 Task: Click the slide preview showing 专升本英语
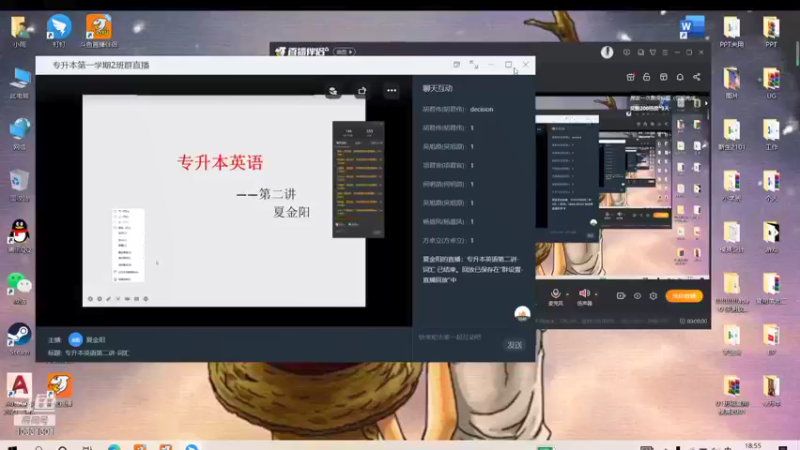pyautogui.click(x=224, y=201)
